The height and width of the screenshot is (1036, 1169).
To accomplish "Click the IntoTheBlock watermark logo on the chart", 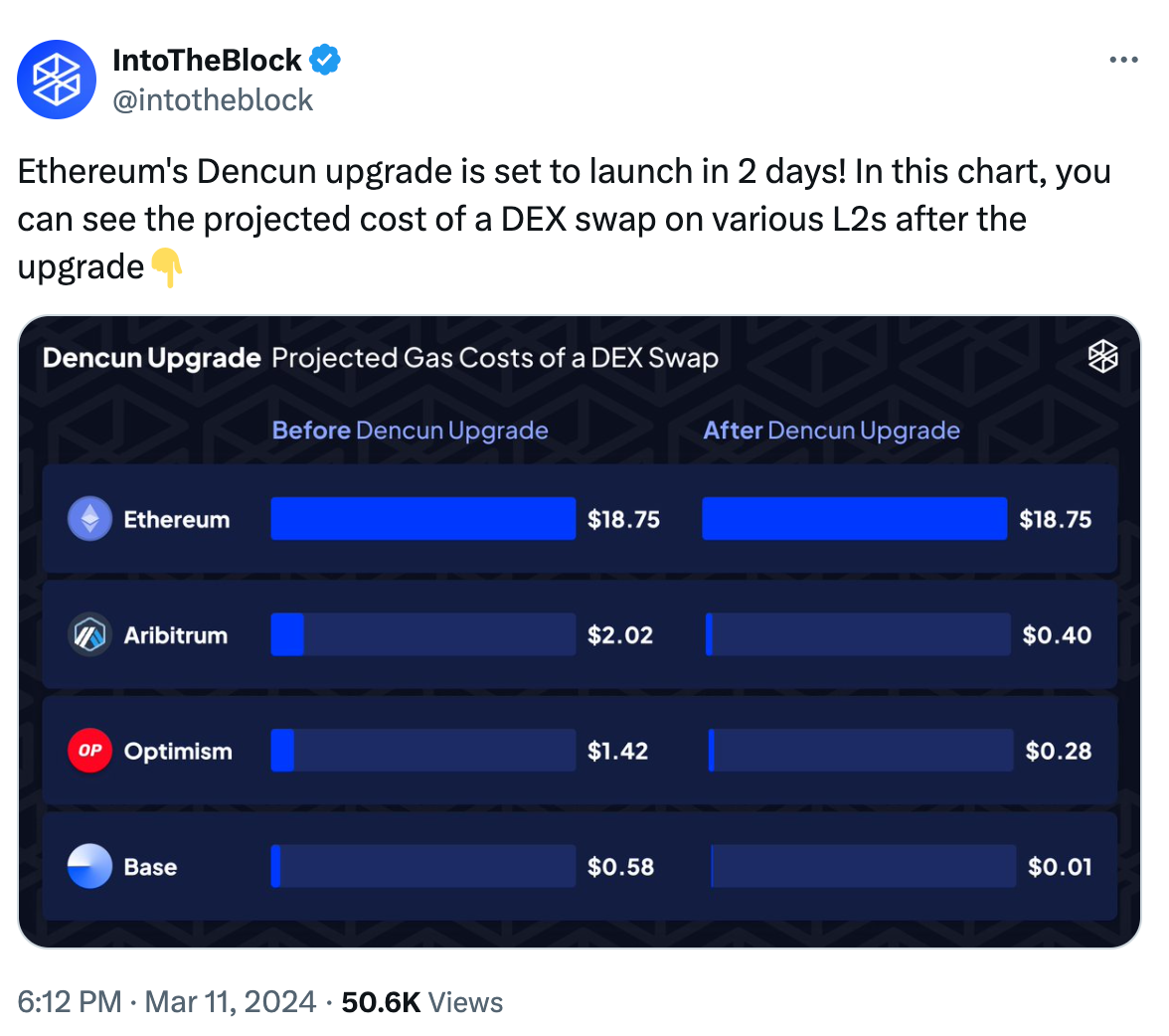I will pyautogui.click(x=1102, y=355).
